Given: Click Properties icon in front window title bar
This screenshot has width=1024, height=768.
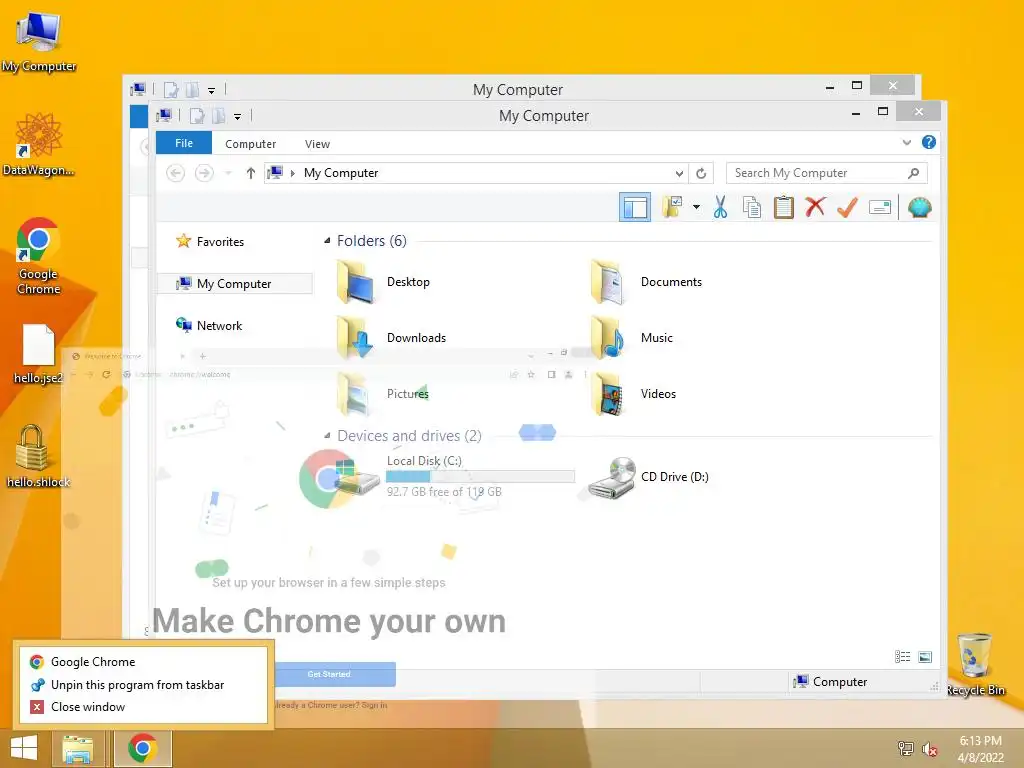Looking at the screenshot, I should (197, 116).
